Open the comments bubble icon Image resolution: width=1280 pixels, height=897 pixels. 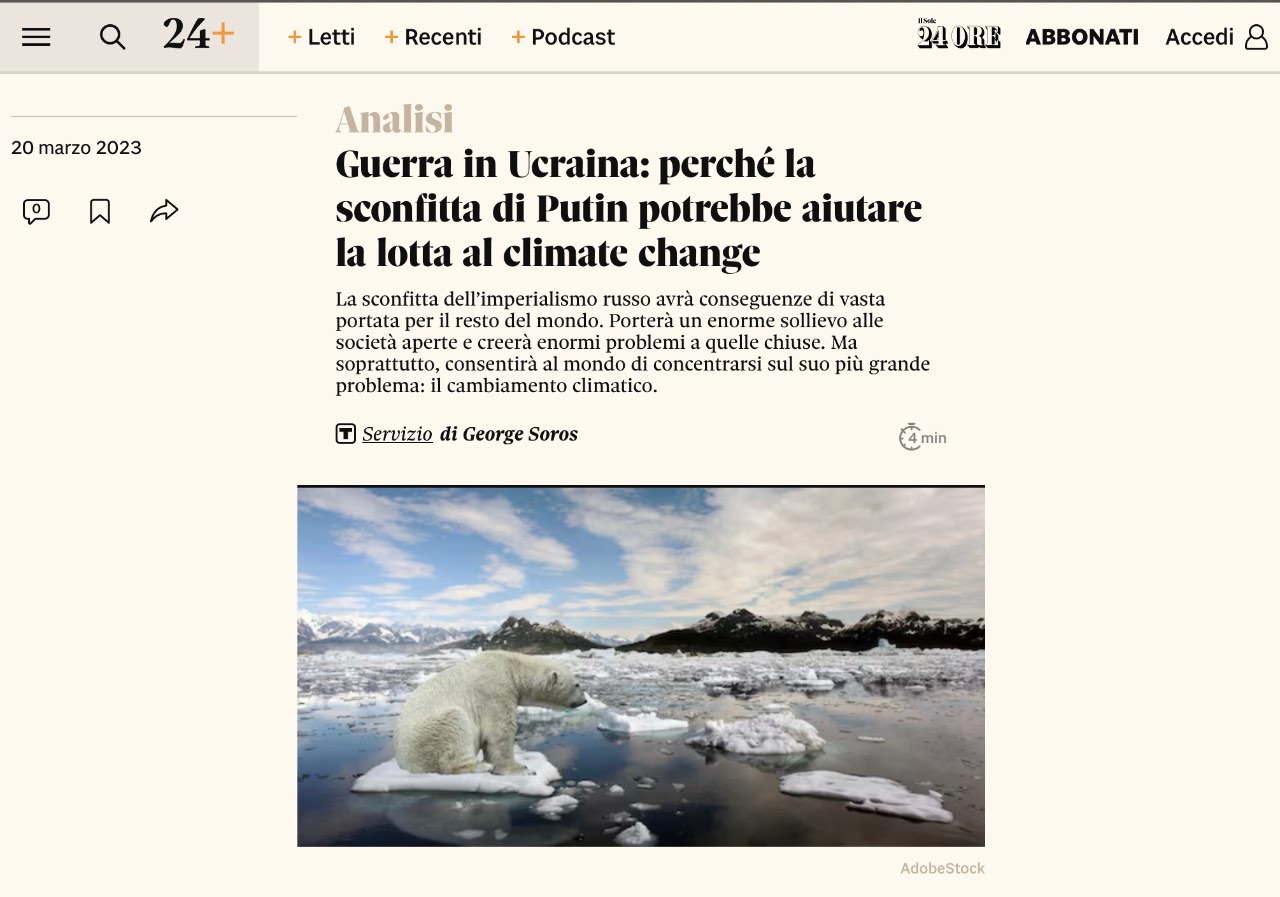pos(36,211)
